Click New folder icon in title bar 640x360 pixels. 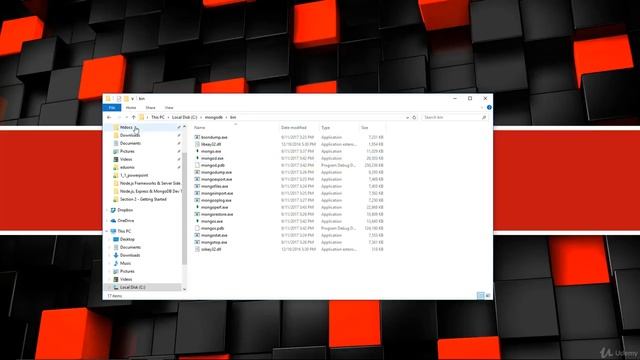(126, 98)
